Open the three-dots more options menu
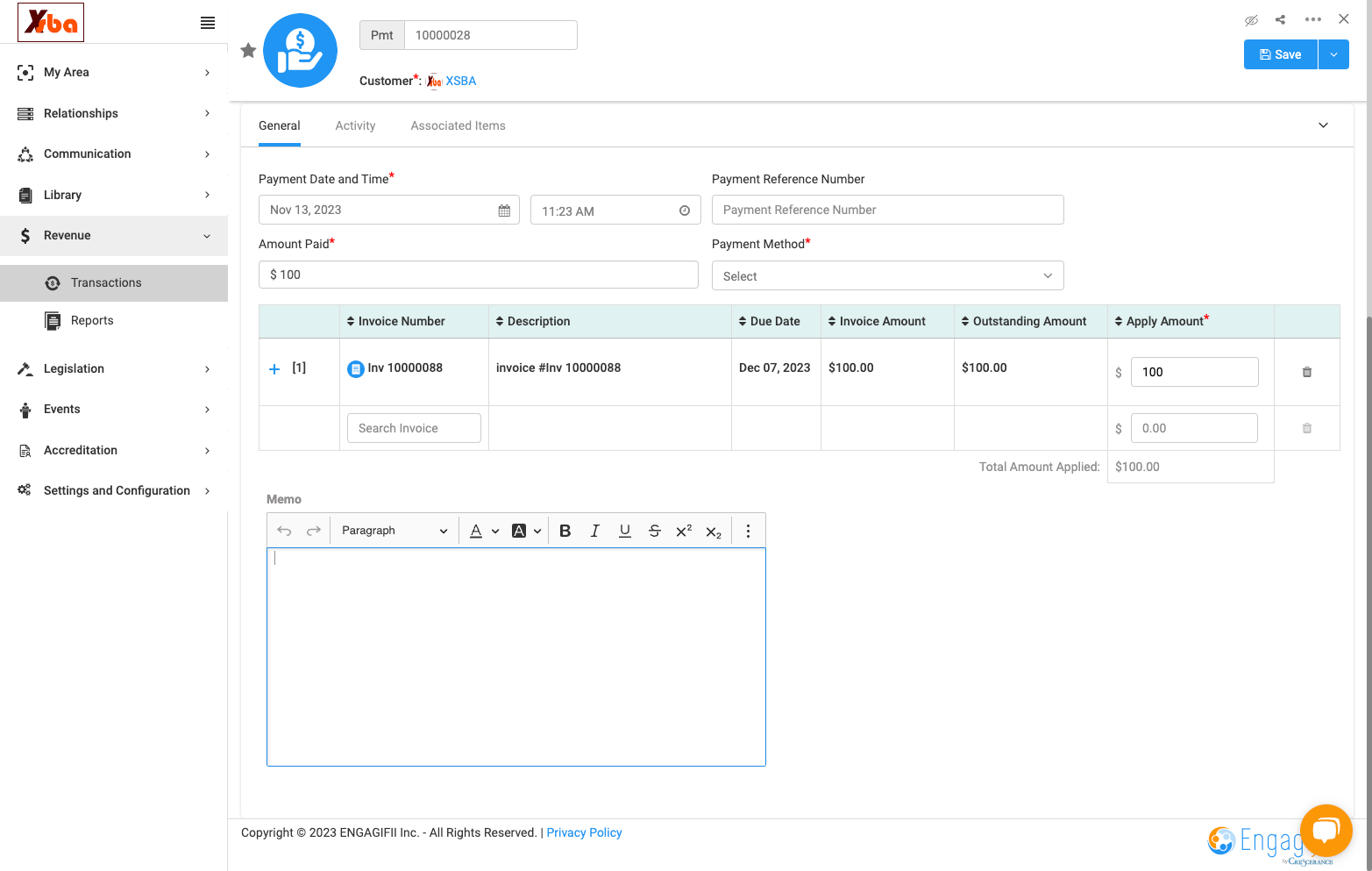This screenshot has width=1372, height=871. pyautogui.click(x=1312, y=19)
